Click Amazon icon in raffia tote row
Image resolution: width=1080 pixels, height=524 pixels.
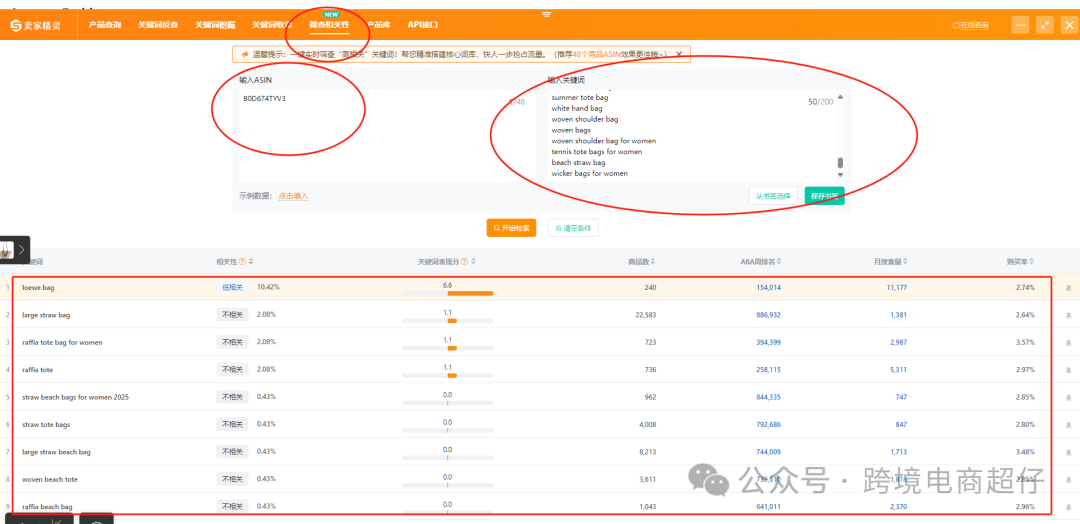(1068, 370)
